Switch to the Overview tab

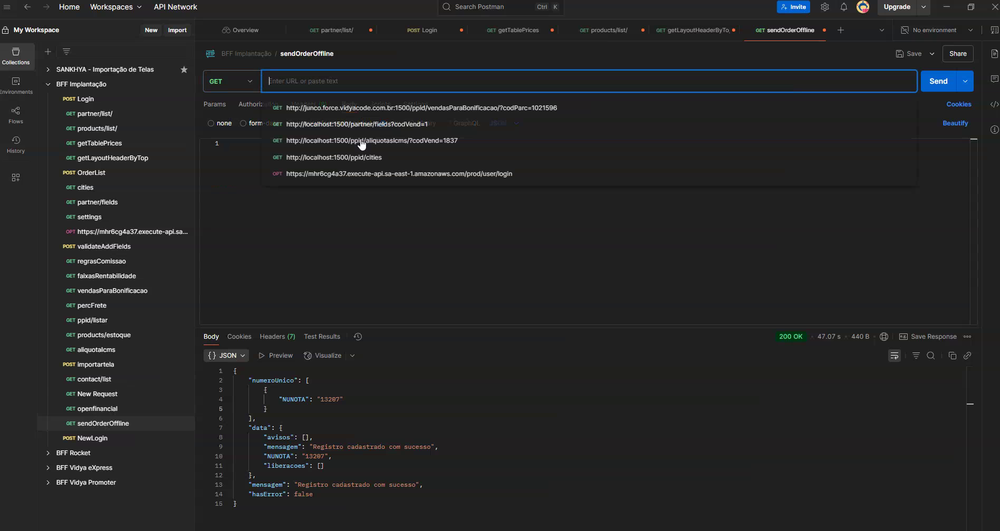[x=240, y=30]
